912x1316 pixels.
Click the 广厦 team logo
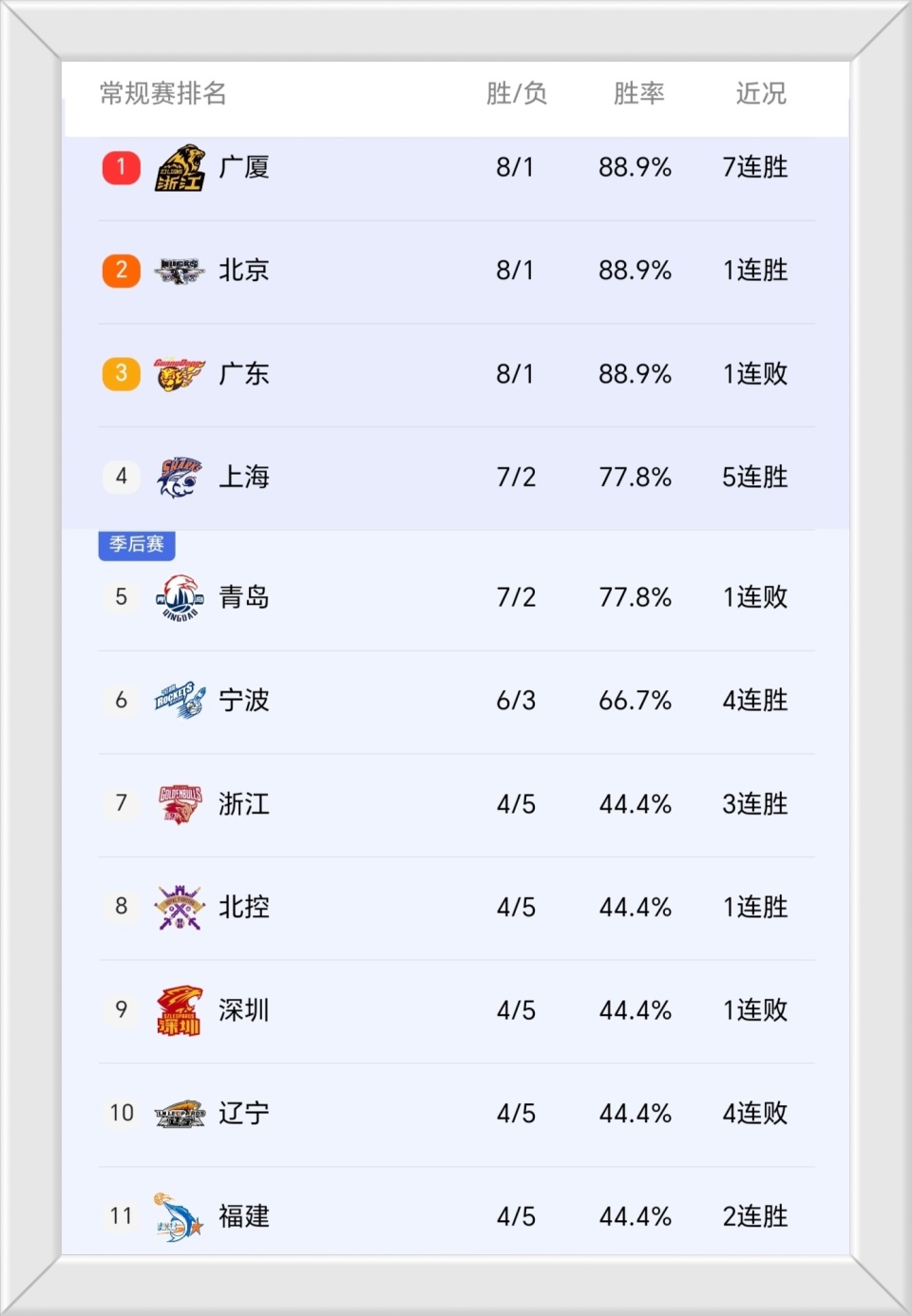(179, 167)
